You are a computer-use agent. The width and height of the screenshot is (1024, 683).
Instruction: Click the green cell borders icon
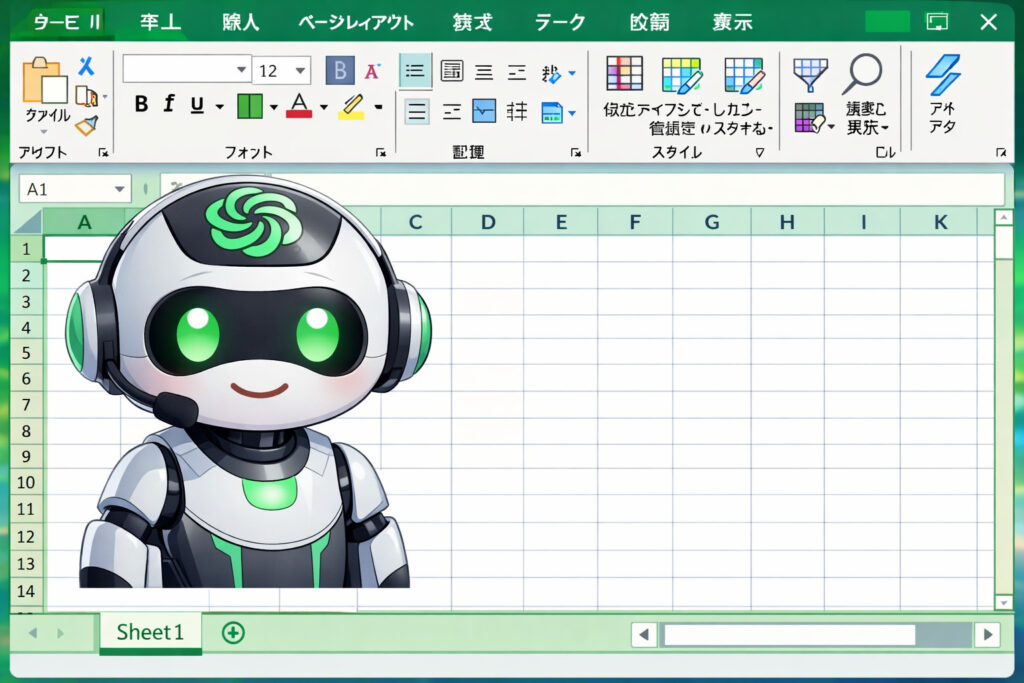(249, 105)
